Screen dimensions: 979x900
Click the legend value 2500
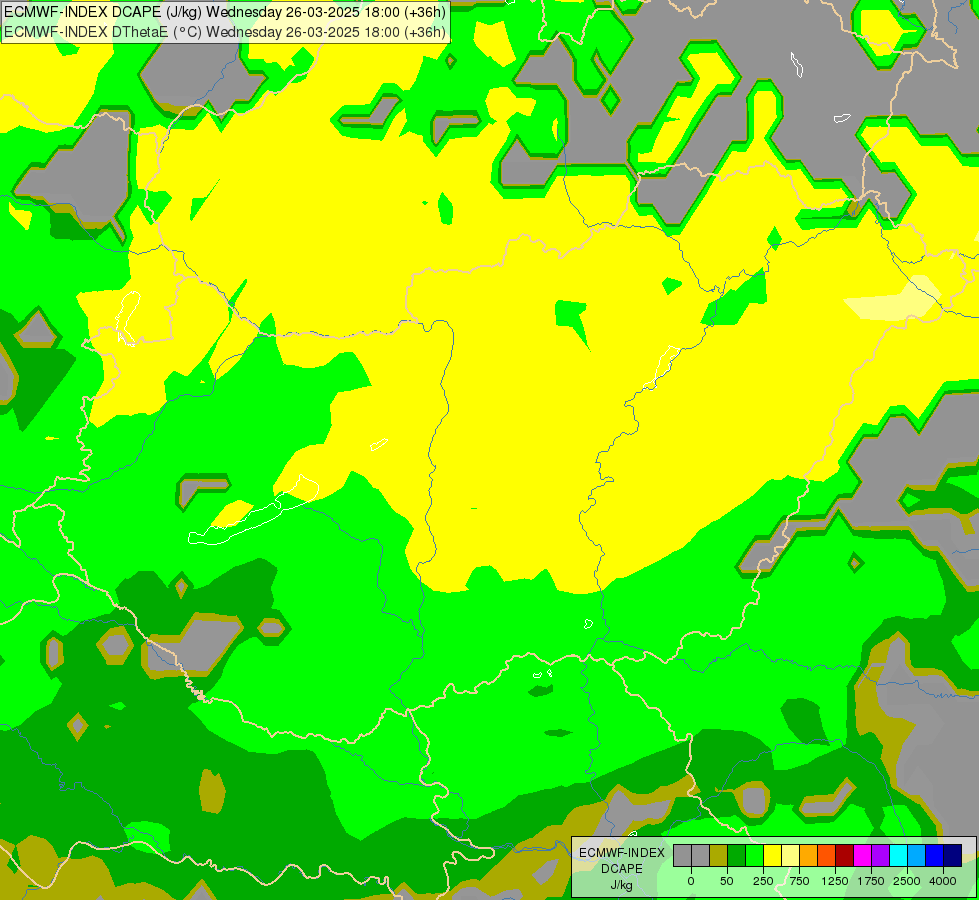coord(907,881)
